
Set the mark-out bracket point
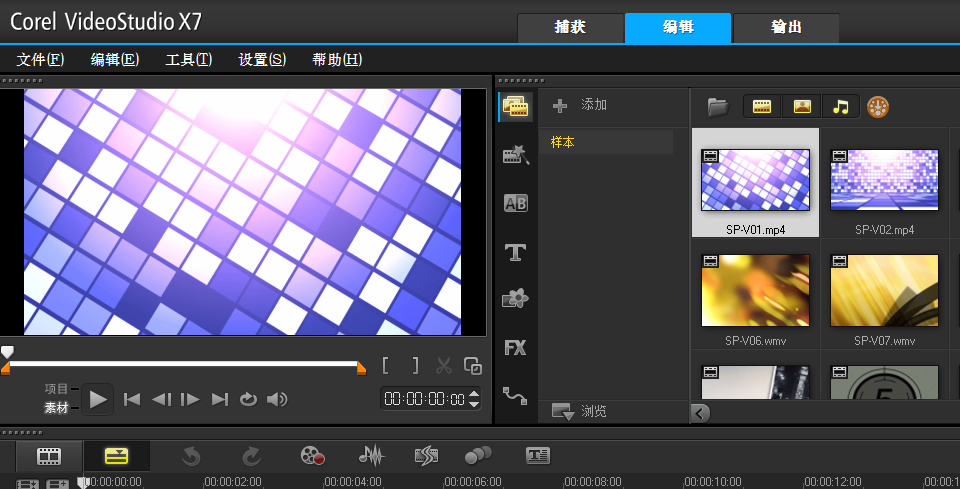point(415,366)
